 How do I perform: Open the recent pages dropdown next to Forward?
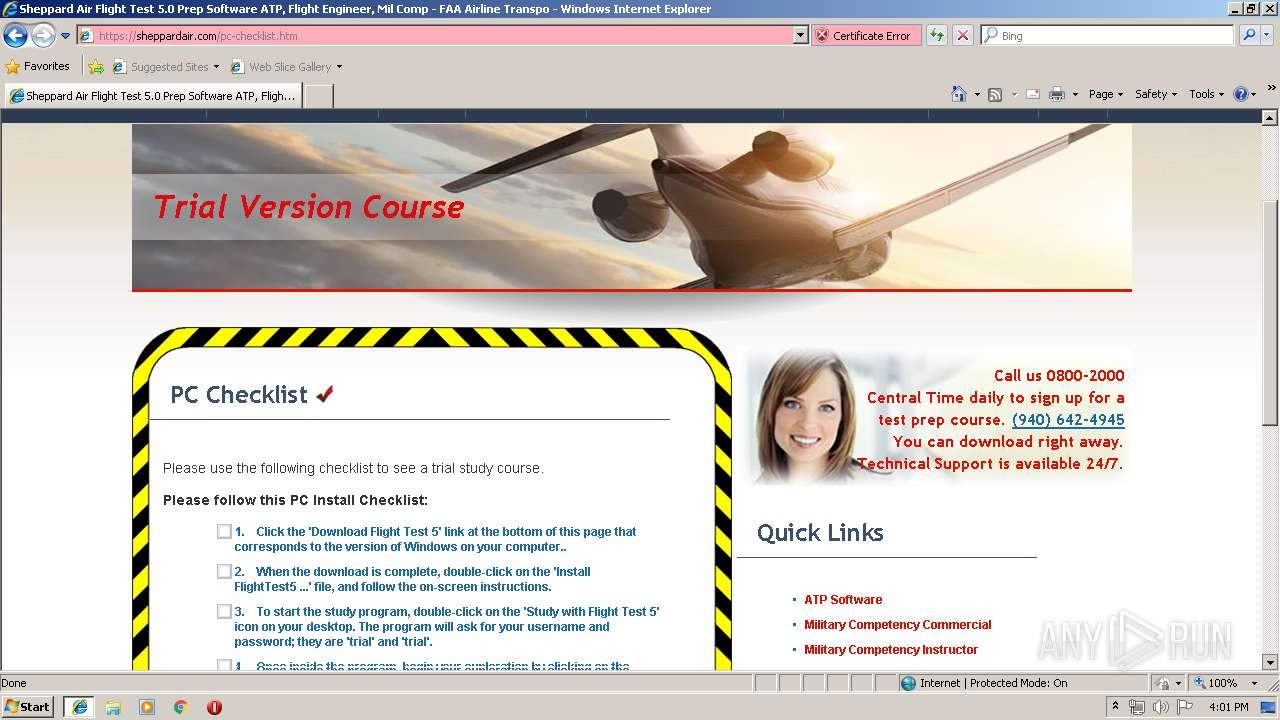coord(66,36)
